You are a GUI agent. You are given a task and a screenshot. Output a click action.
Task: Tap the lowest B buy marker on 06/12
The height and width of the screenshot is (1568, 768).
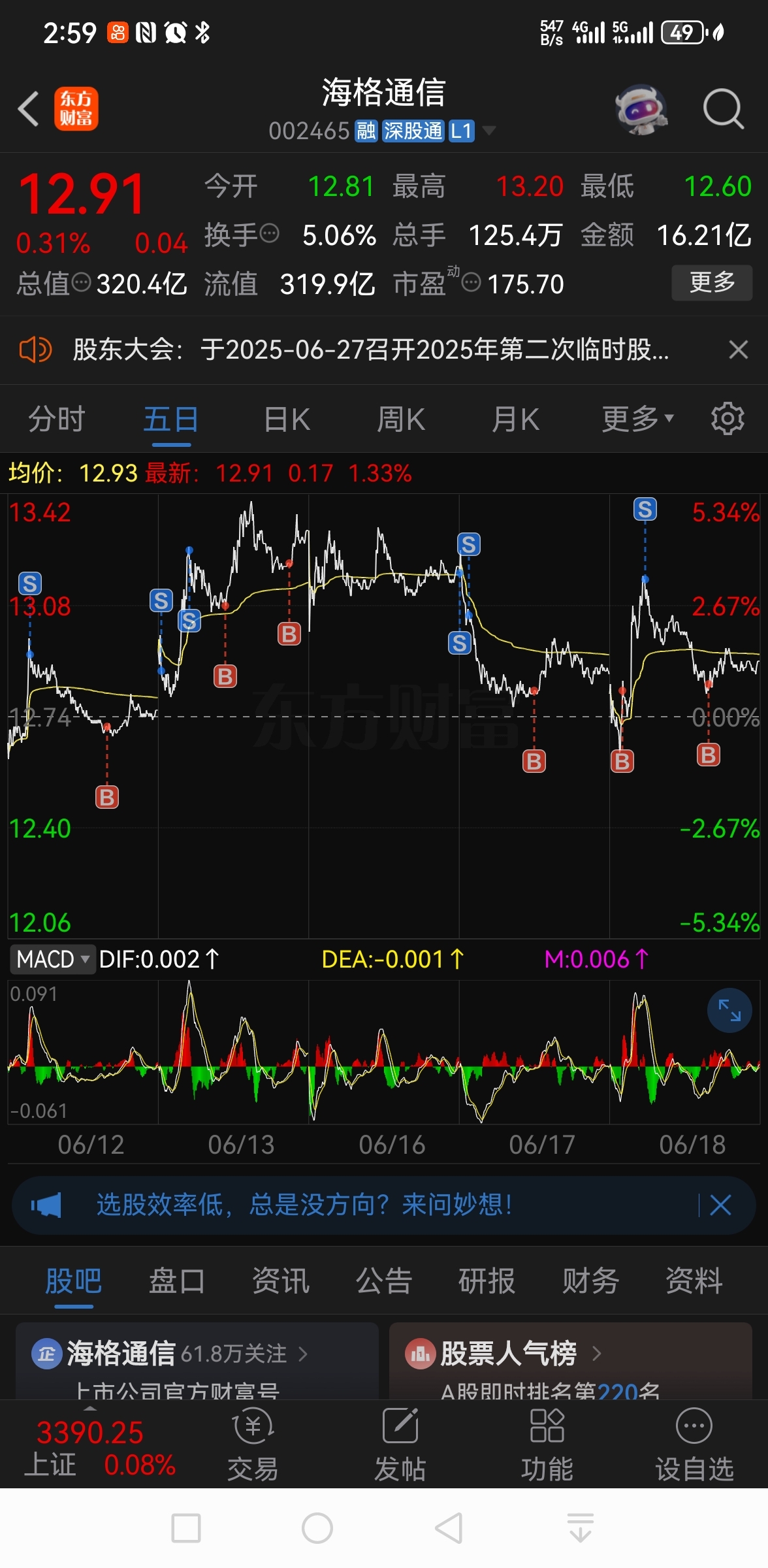pyautogui.click(x=107, y=797)
